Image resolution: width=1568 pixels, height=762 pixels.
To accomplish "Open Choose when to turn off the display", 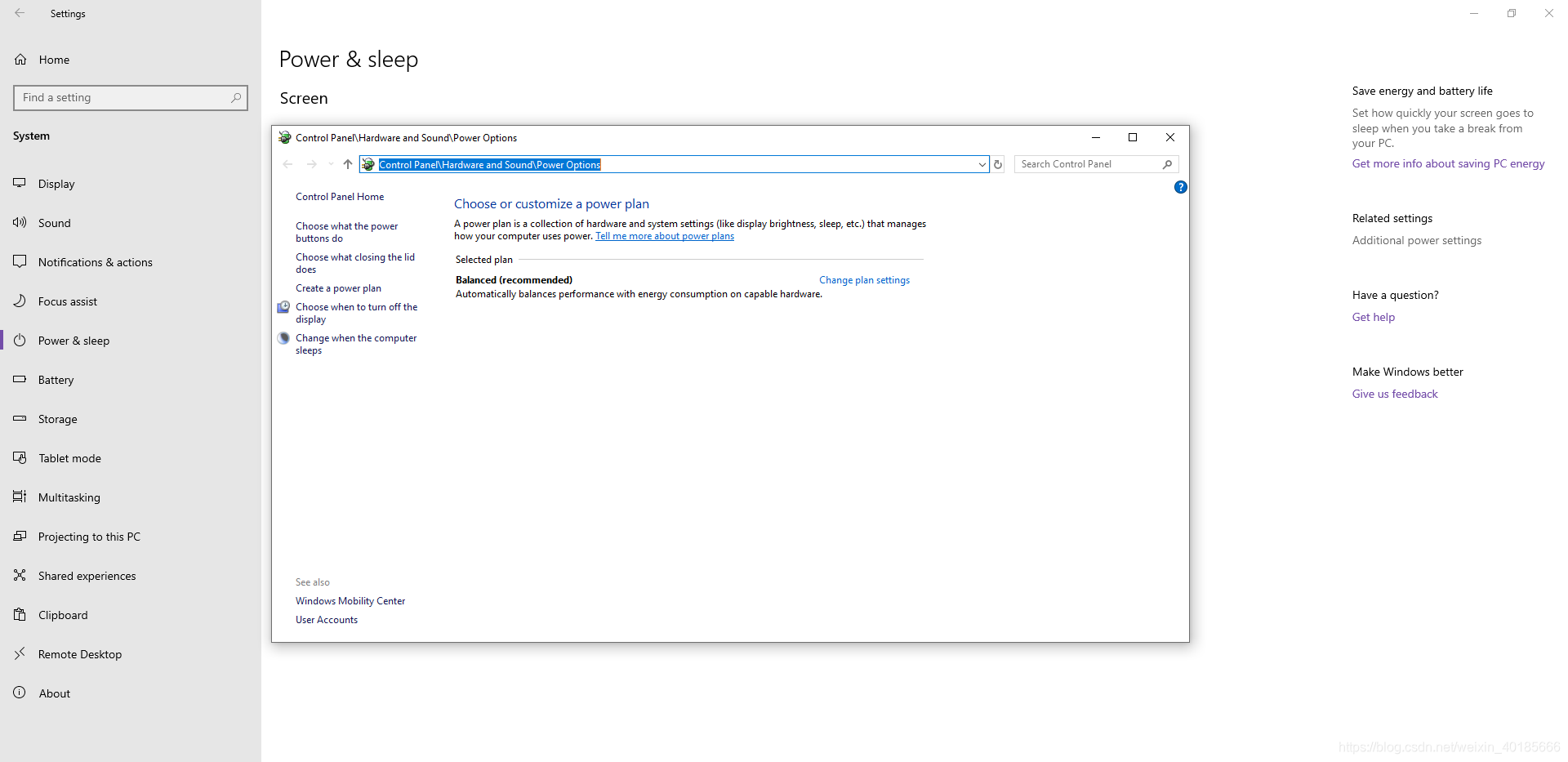I will coord(357,313).
